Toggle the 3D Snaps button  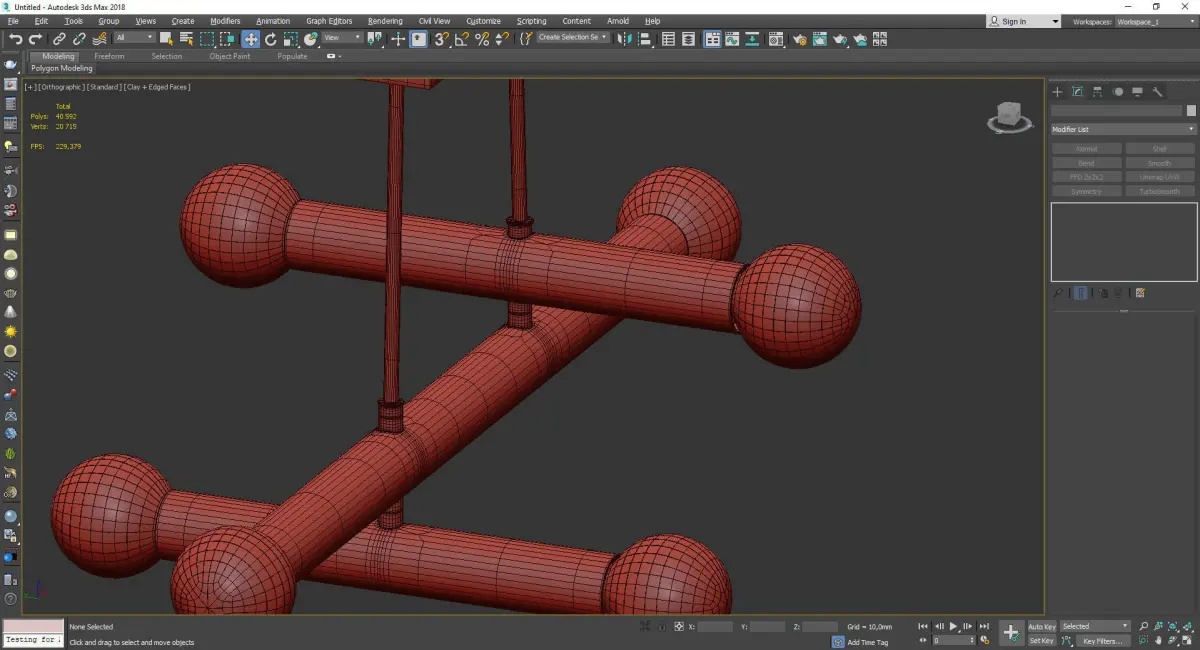tap(441, 39)
